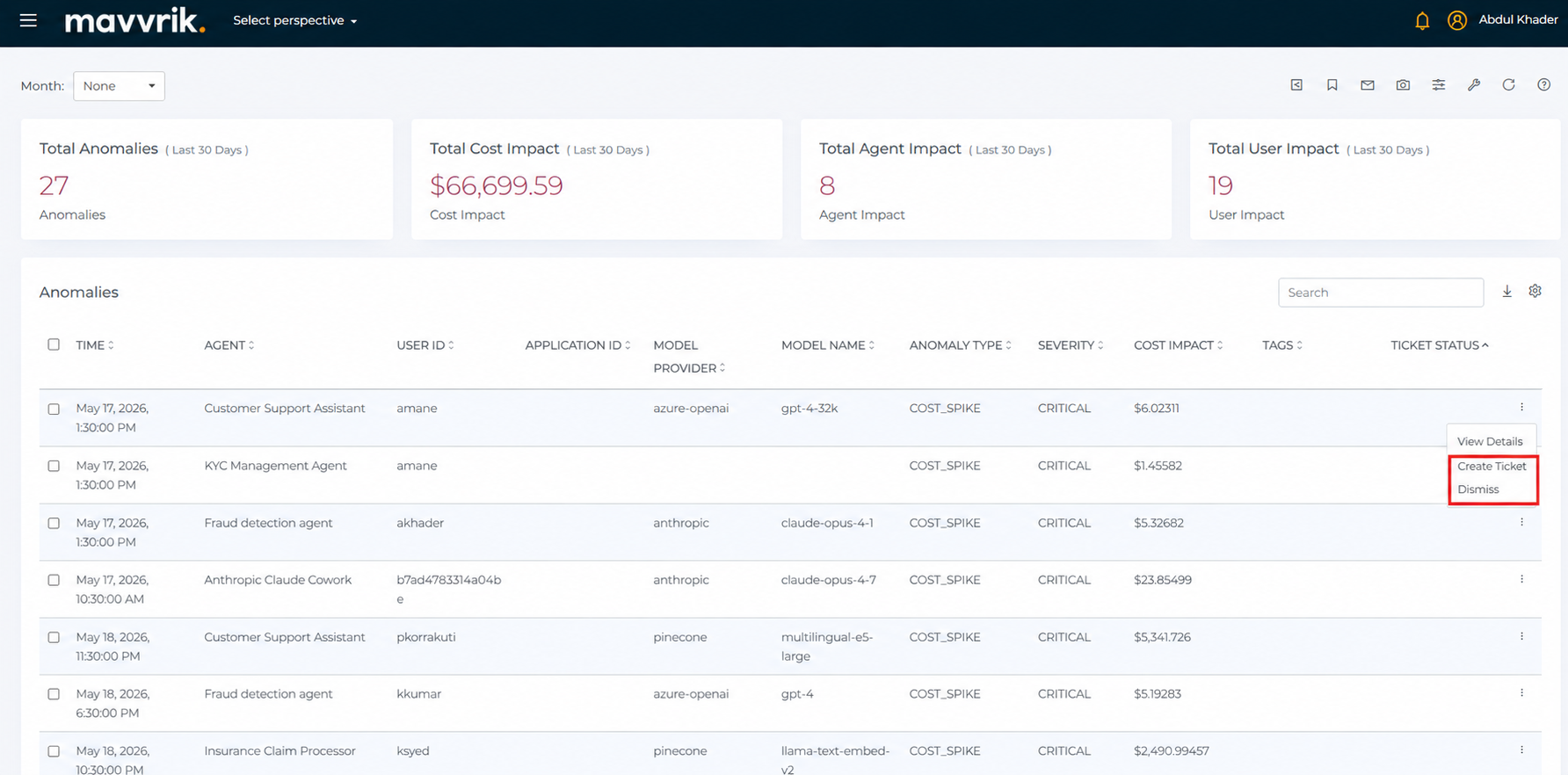Image resolution: width=1568 pixels, height=775 pixels.
Task: Click the mavvrik logo
Action: (x=135, y=20)
